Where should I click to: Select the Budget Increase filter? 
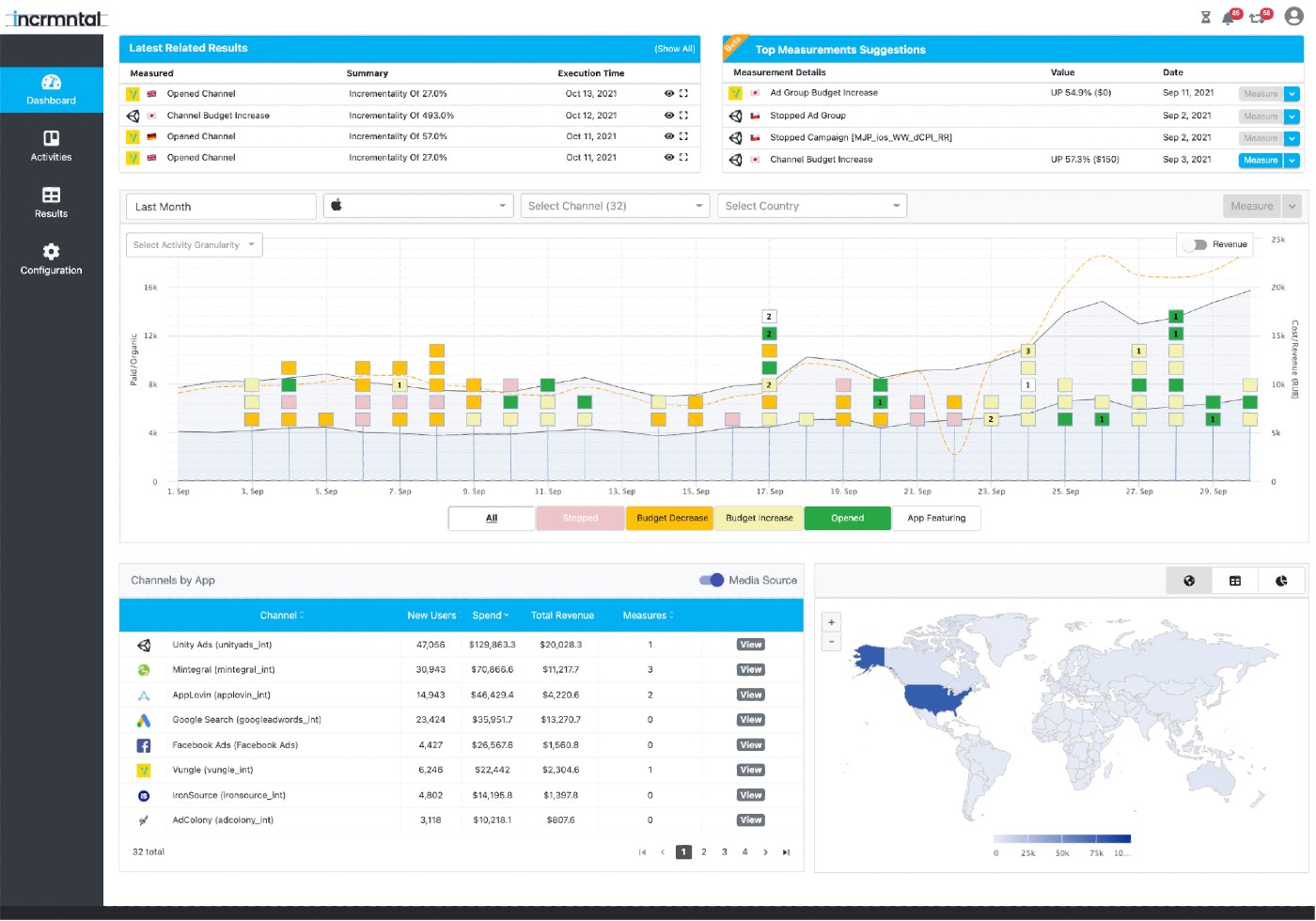coord(760,519)
